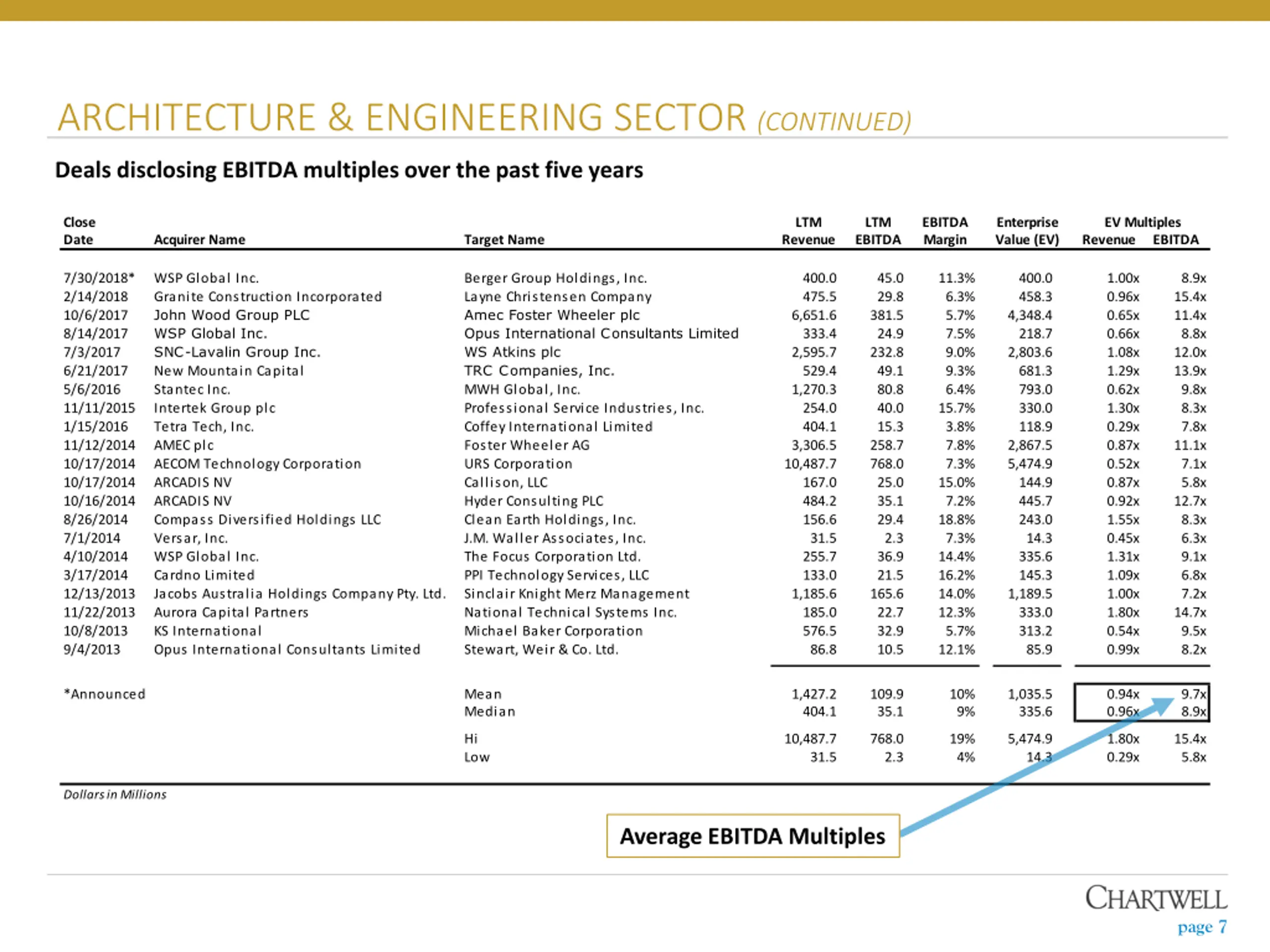Screen dimensions: 1270x952
Task: Select 'Foster Wheeler AG' target
Action: click(526, 445)
